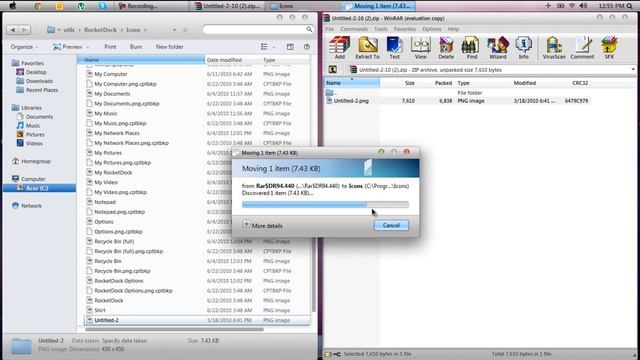Open WinRAR archive Info
Viewport: 640px width, 360px height.
point(523,47)
